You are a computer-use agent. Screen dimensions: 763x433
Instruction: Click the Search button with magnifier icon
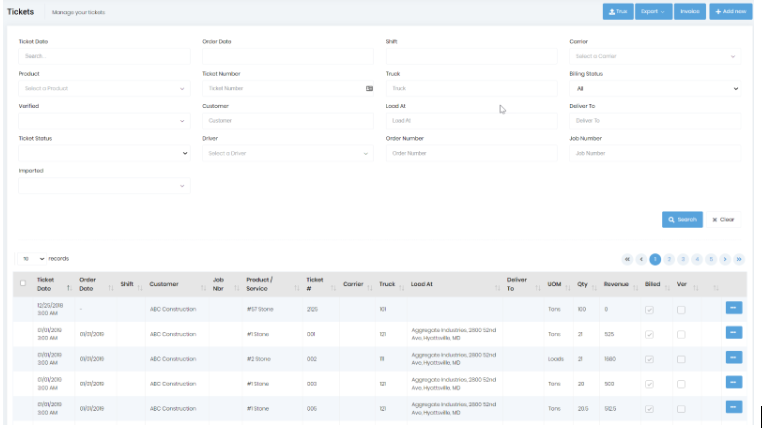pyautogui.click(x=681, y=219)
